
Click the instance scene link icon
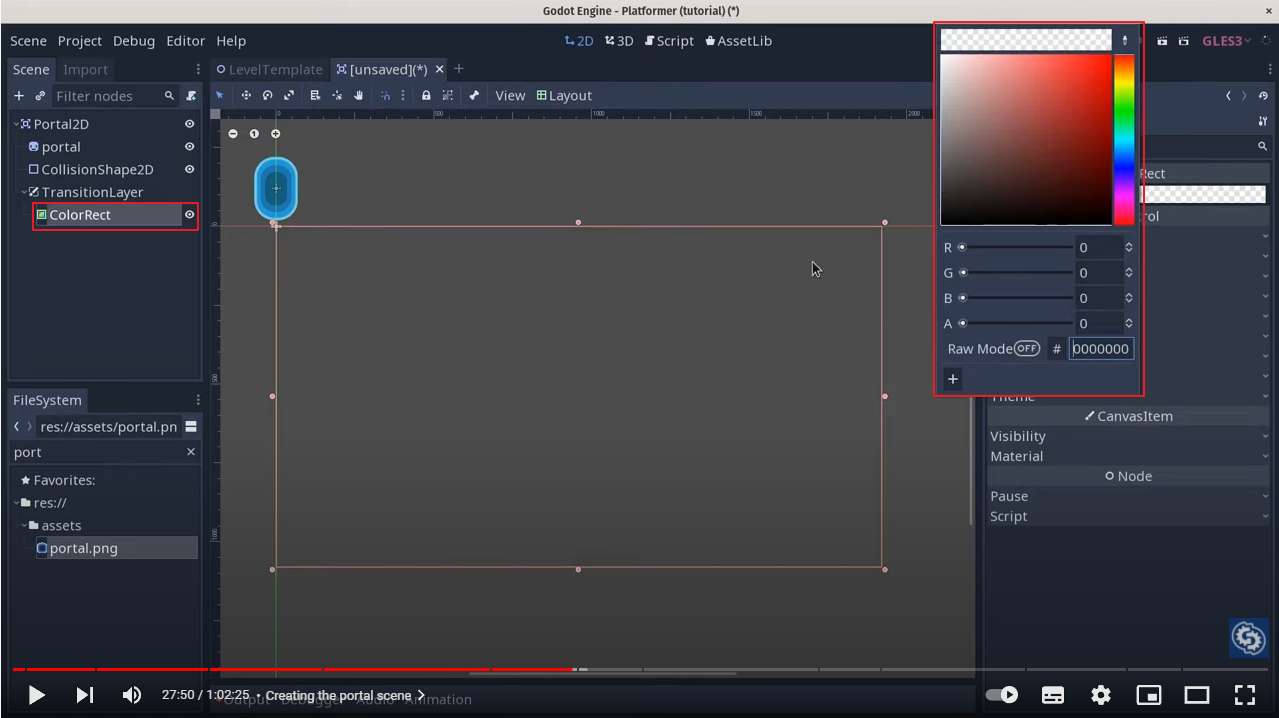click(x=40, y=96)
